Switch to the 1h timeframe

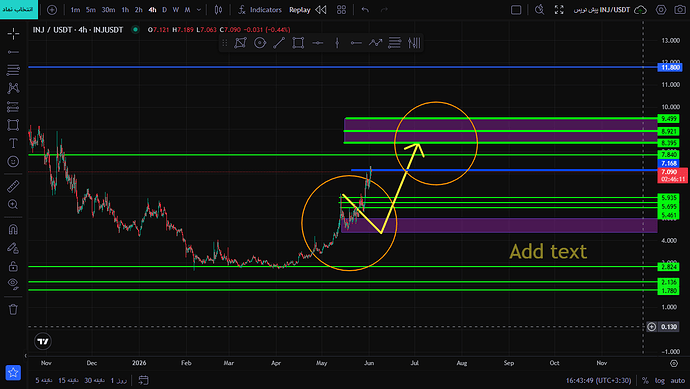coord(125,10)
